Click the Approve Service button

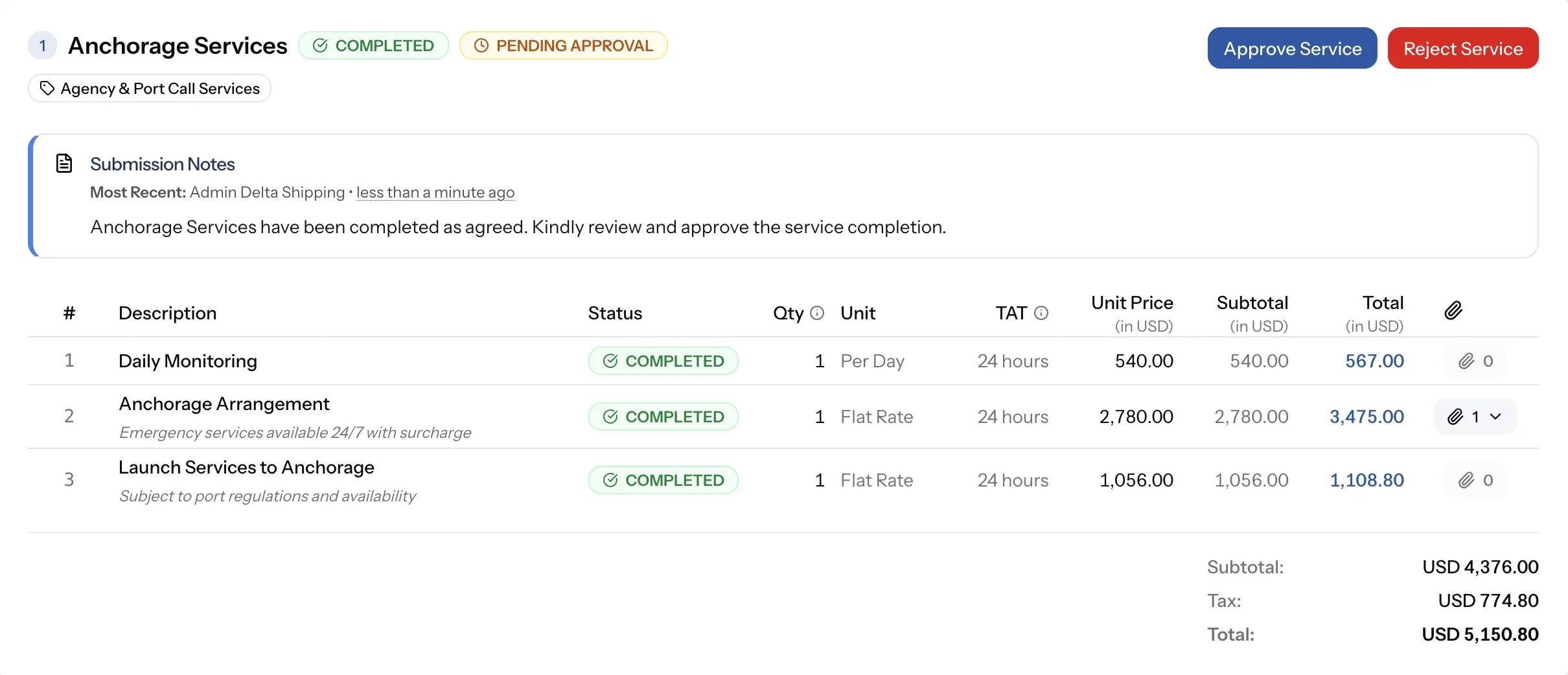pos(1292,49)
